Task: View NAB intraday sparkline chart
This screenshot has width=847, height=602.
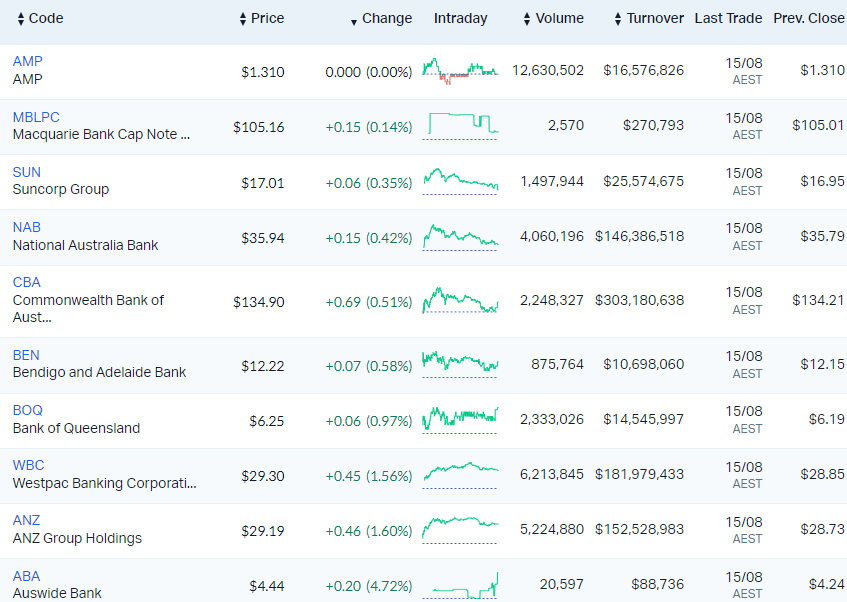Action: tap(460, 237)
